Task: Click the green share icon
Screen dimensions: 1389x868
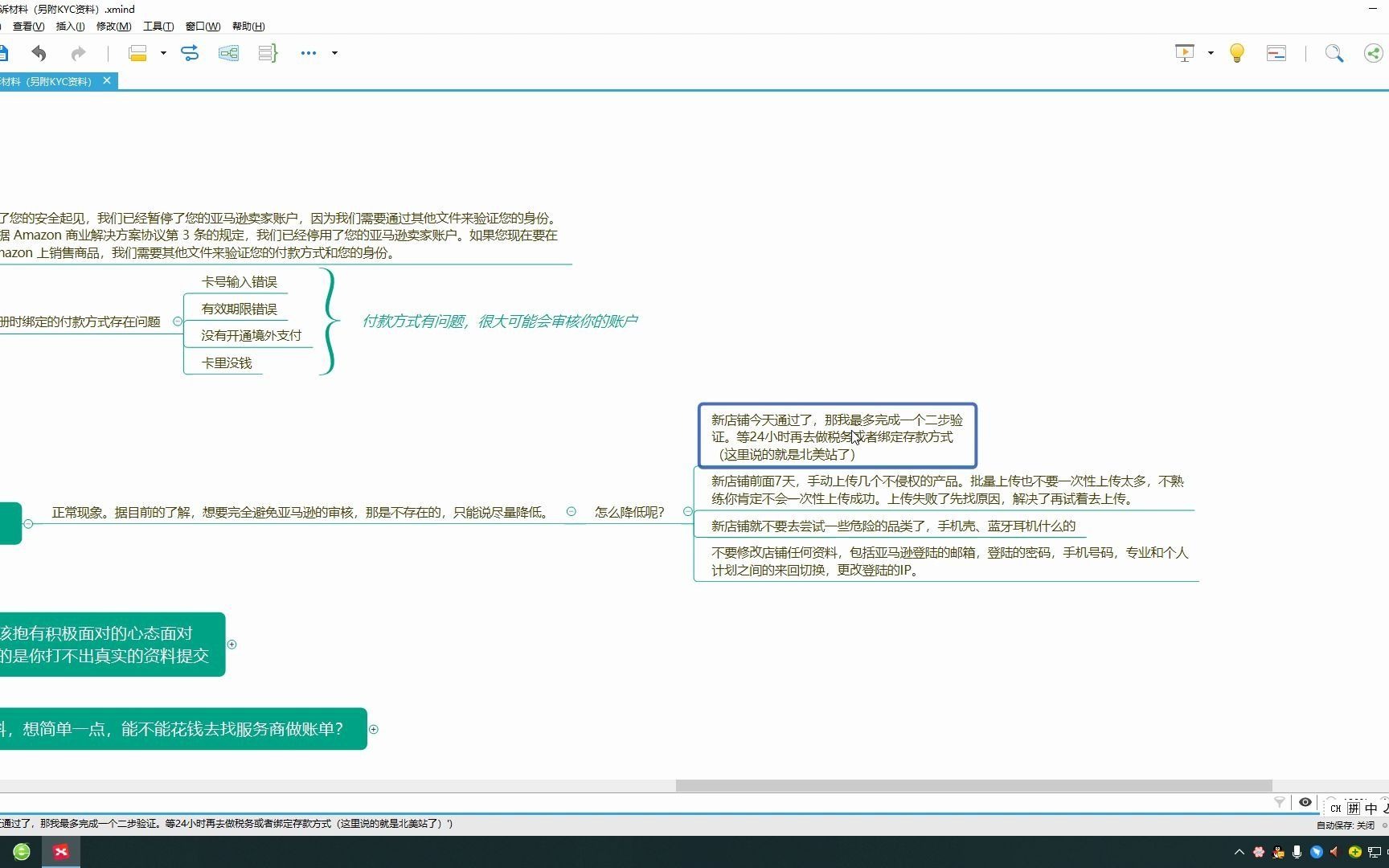Action: (1374, 53)
